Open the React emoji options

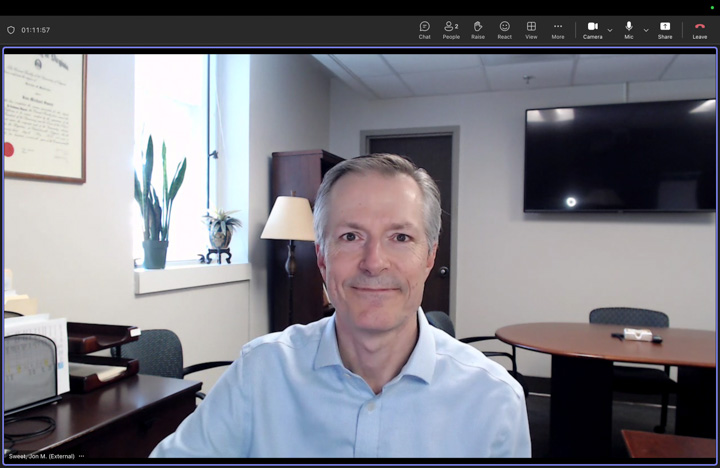[504, 30]
